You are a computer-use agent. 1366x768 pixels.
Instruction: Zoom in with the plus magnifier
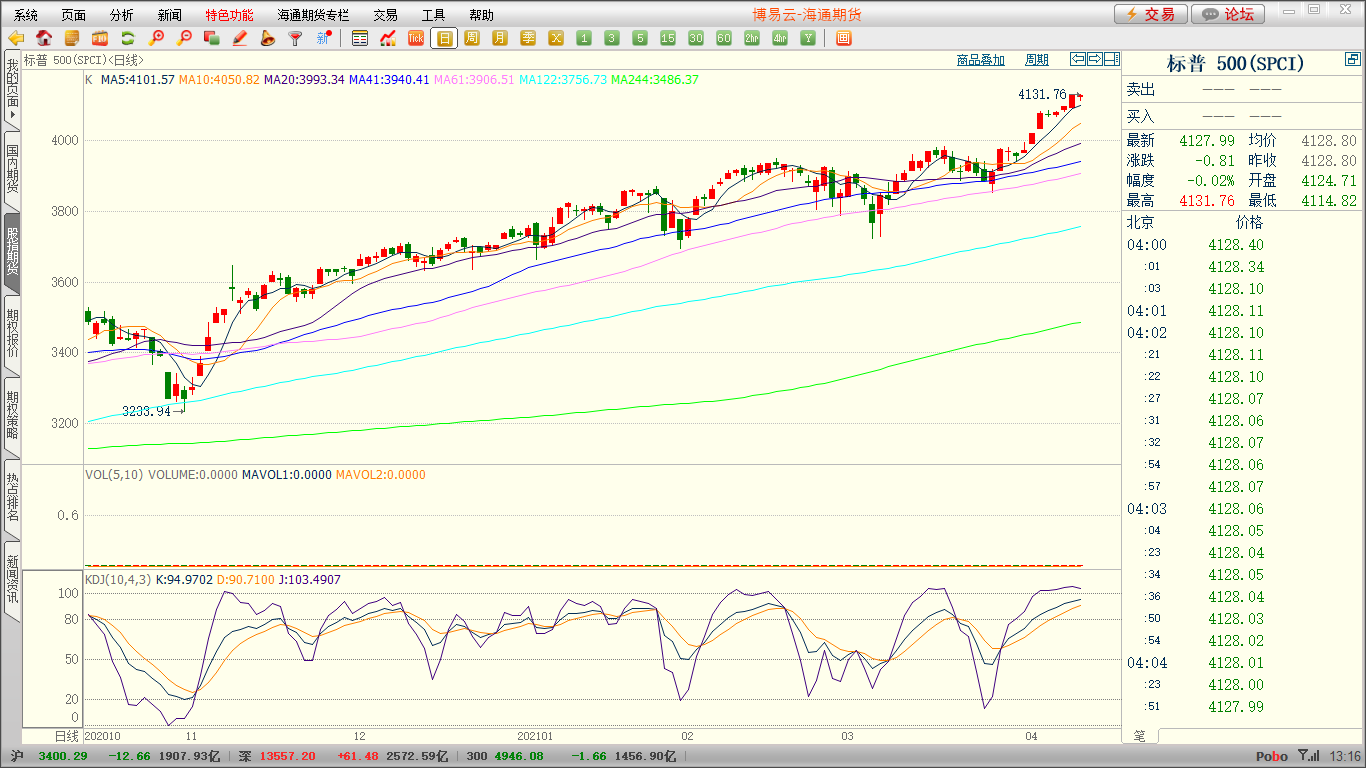(156, 38)
